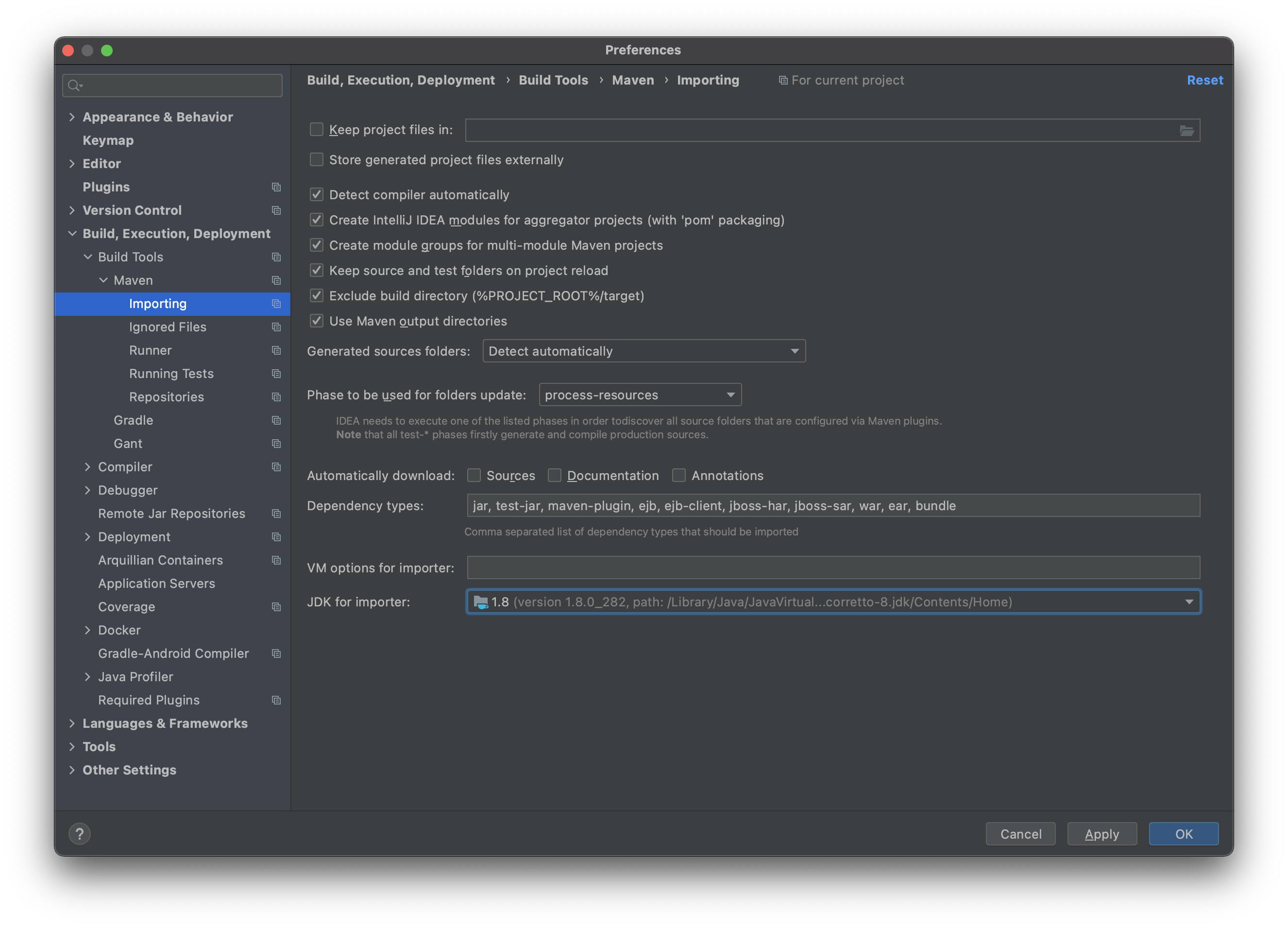Click the help question mark icon
This screenshot has height=928, width=1288.
coord(80,834)
